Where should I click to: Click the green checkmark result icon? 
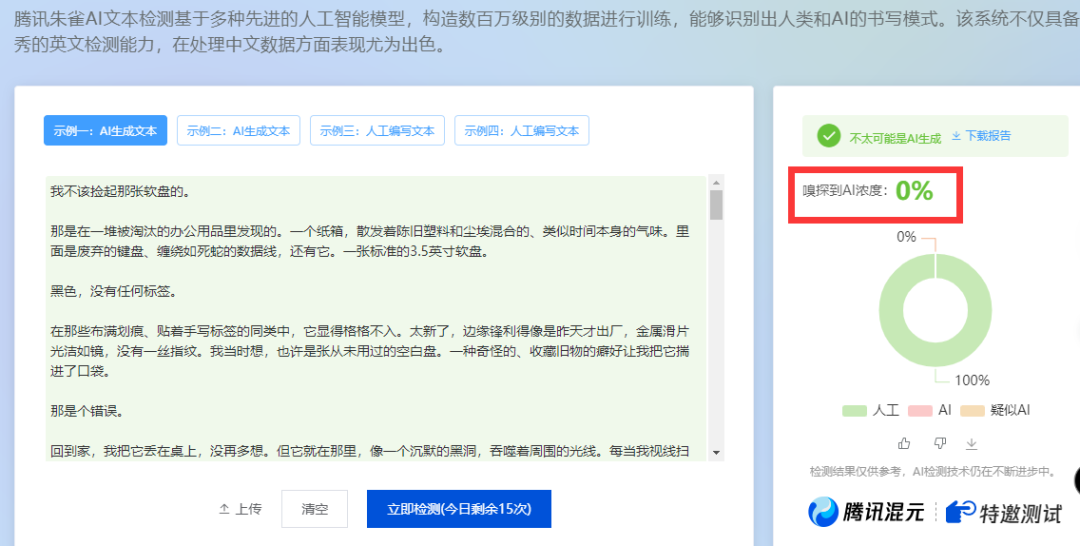(829, 136)
